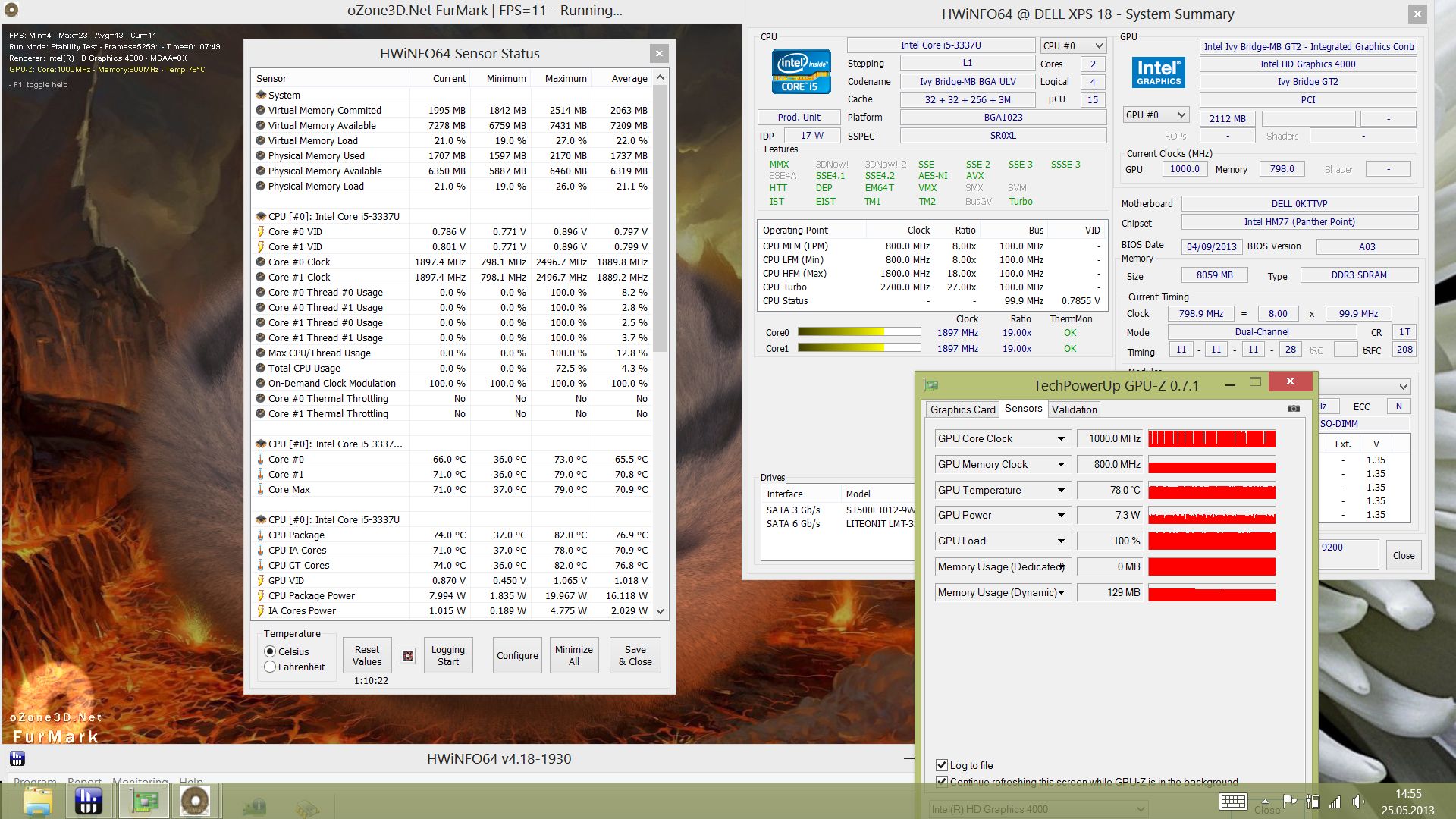This screenshot has height=819, width=1456.
Task: Click the battery power tray icon
Action: [x=1313, y=802]
